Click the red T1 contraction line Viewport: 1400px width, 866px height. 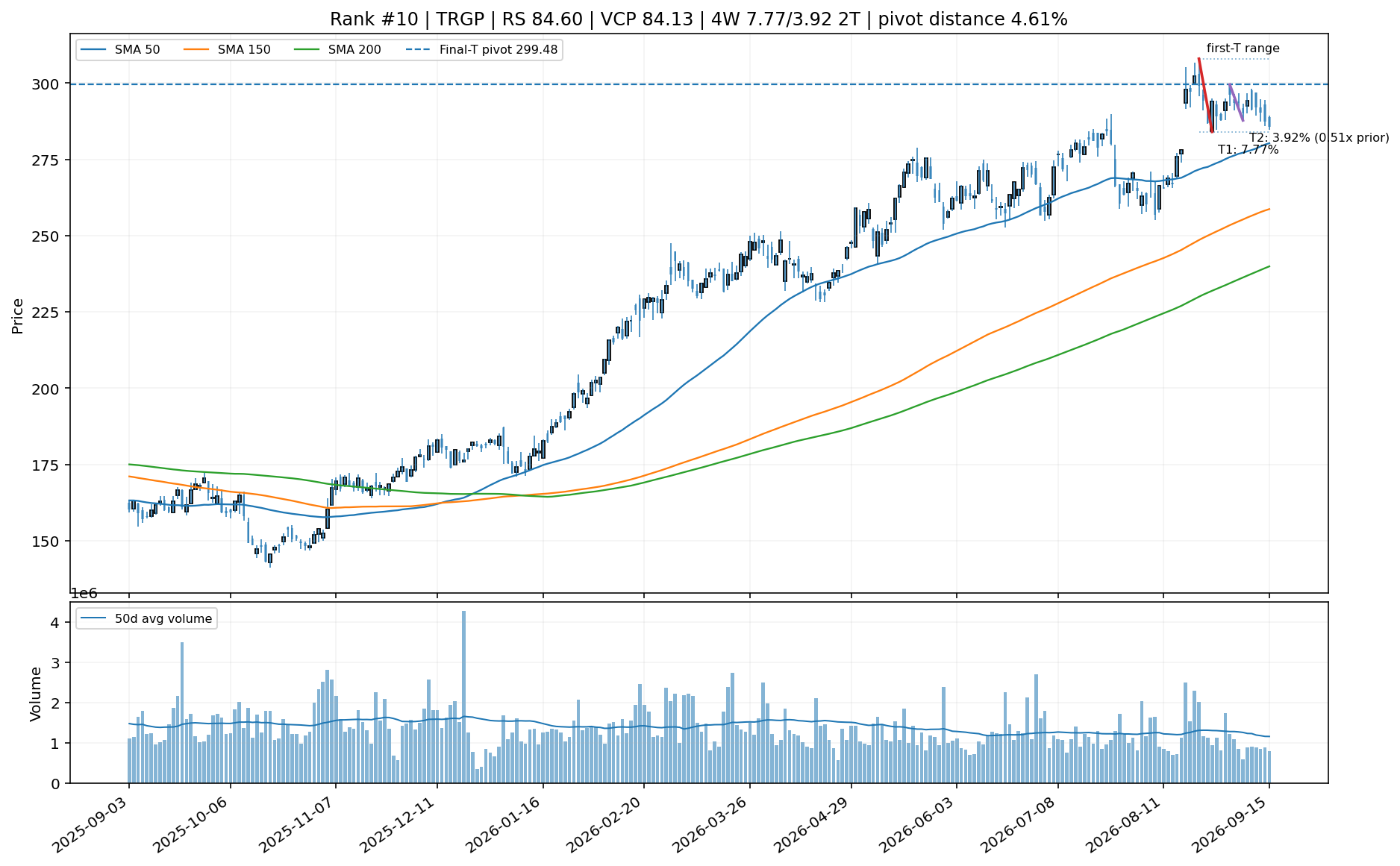point(1205,95)
